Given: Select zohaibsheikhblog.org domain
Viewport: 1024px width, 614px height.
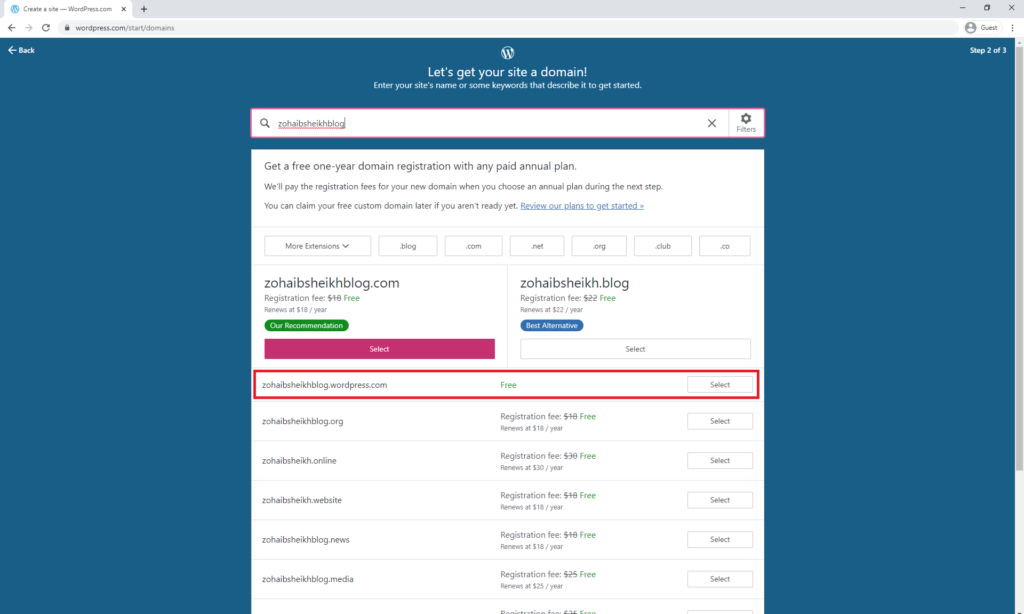Looking at the screenshot, I should pos(720,421).
